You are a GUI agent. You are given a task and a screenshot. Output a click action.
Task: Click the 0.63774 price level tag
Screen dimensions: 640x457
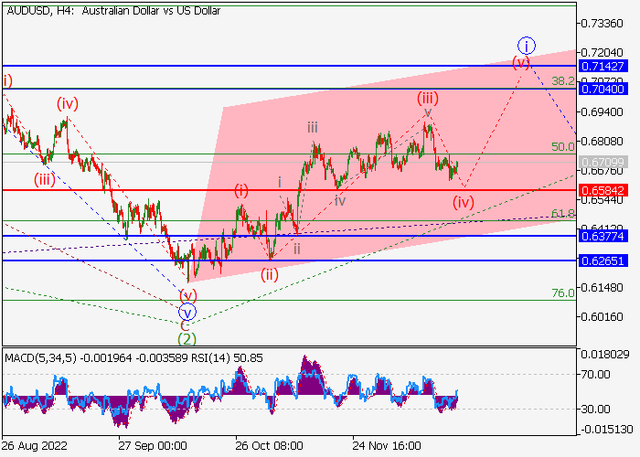(607, 237)
